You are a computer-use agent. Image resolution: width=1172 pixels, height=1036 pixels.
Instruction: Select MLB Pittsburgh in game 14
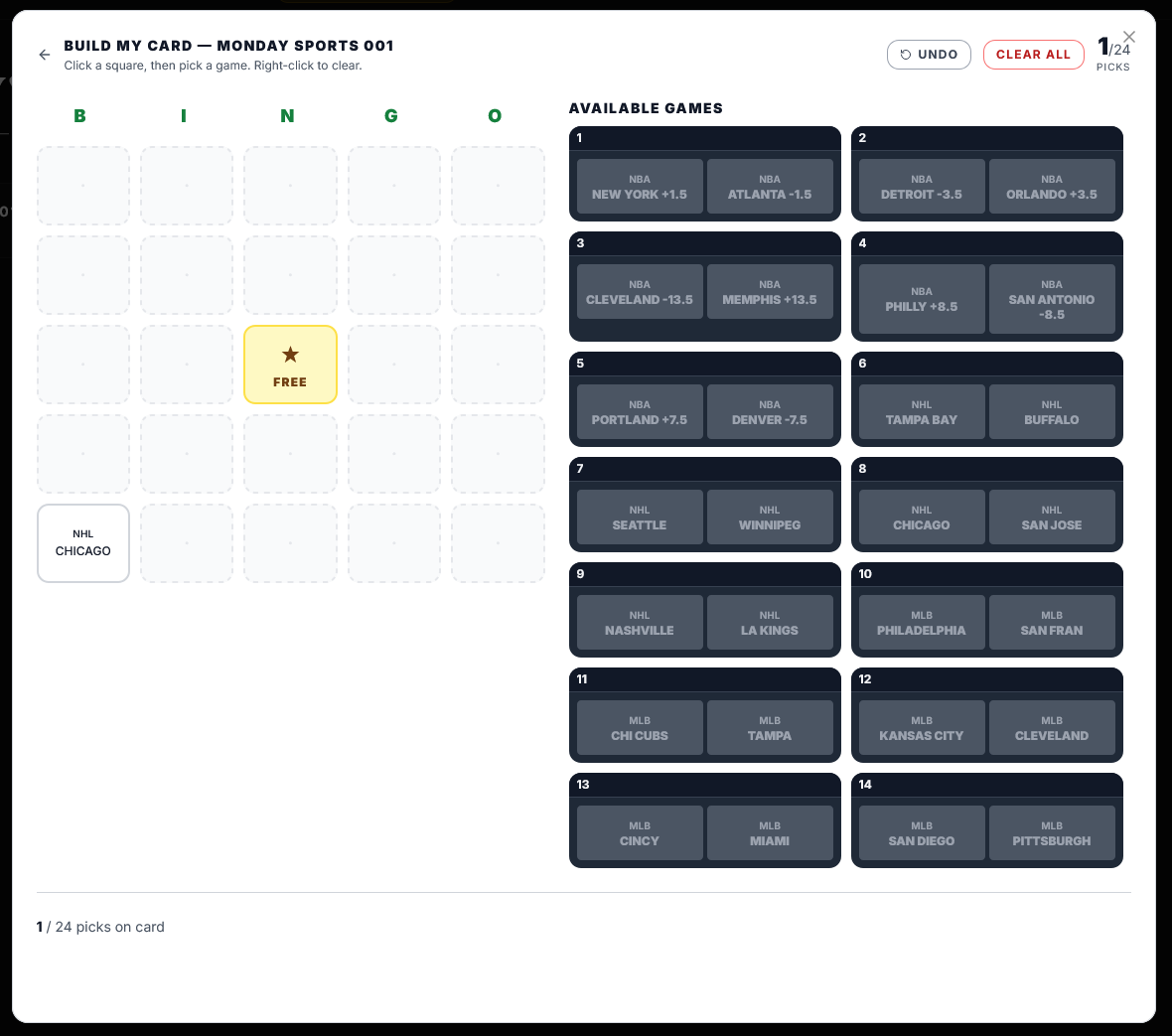1052,833
